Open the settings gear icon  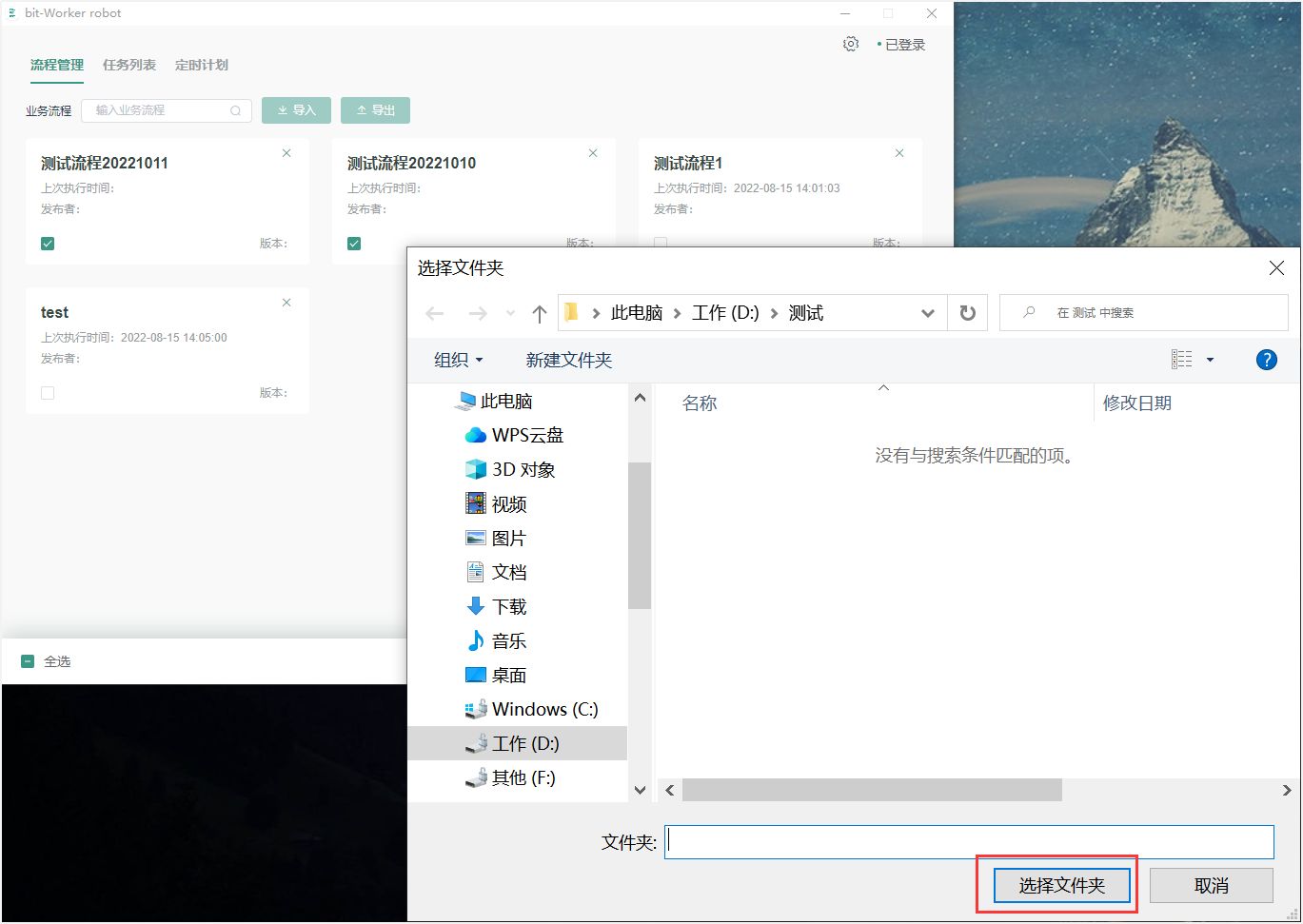(851, 44)
